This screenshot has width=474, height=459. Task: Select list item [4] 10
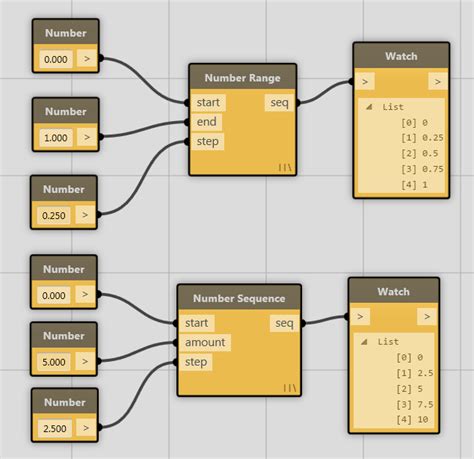coord(412,419)
